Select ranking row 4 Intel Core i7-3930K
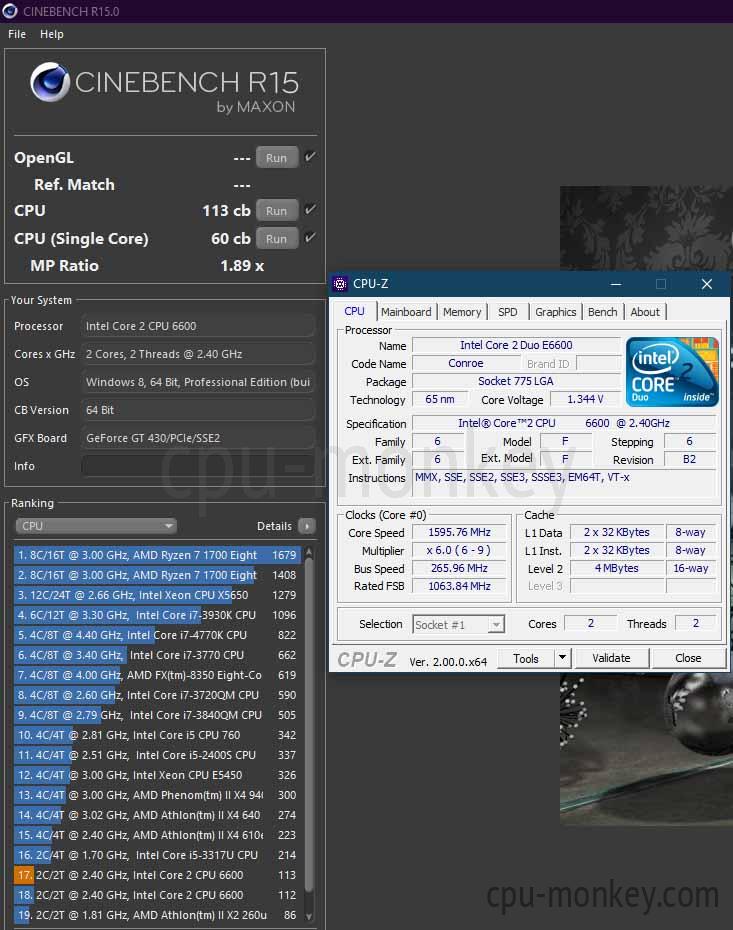Viewport: 733px width, 930px height. pos(157,615)
